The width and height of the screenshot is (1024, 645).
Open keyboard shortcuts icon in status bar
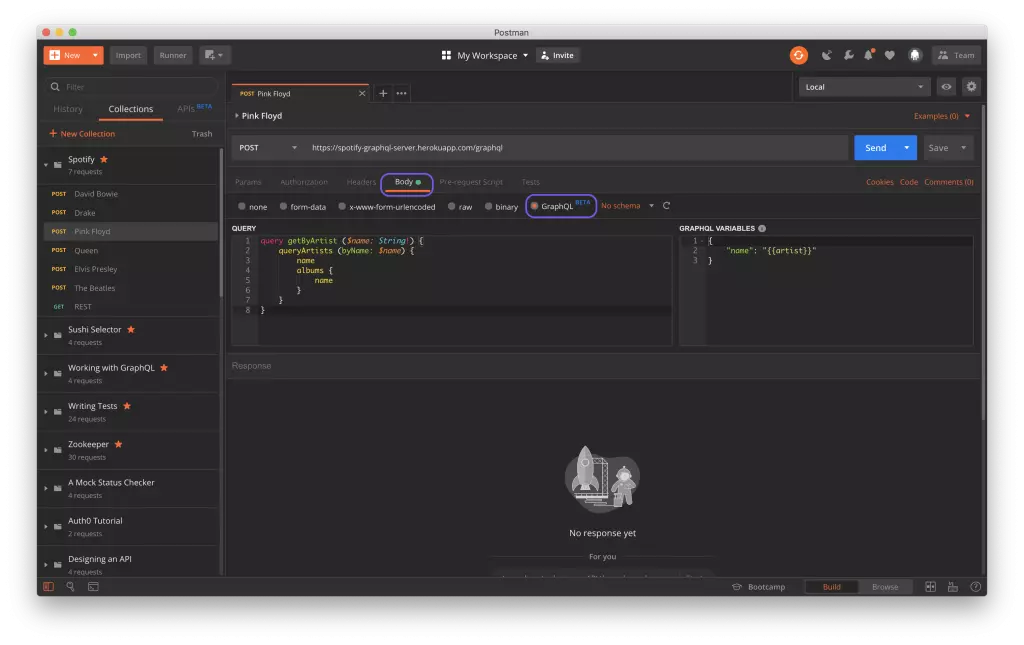[953, 587]
